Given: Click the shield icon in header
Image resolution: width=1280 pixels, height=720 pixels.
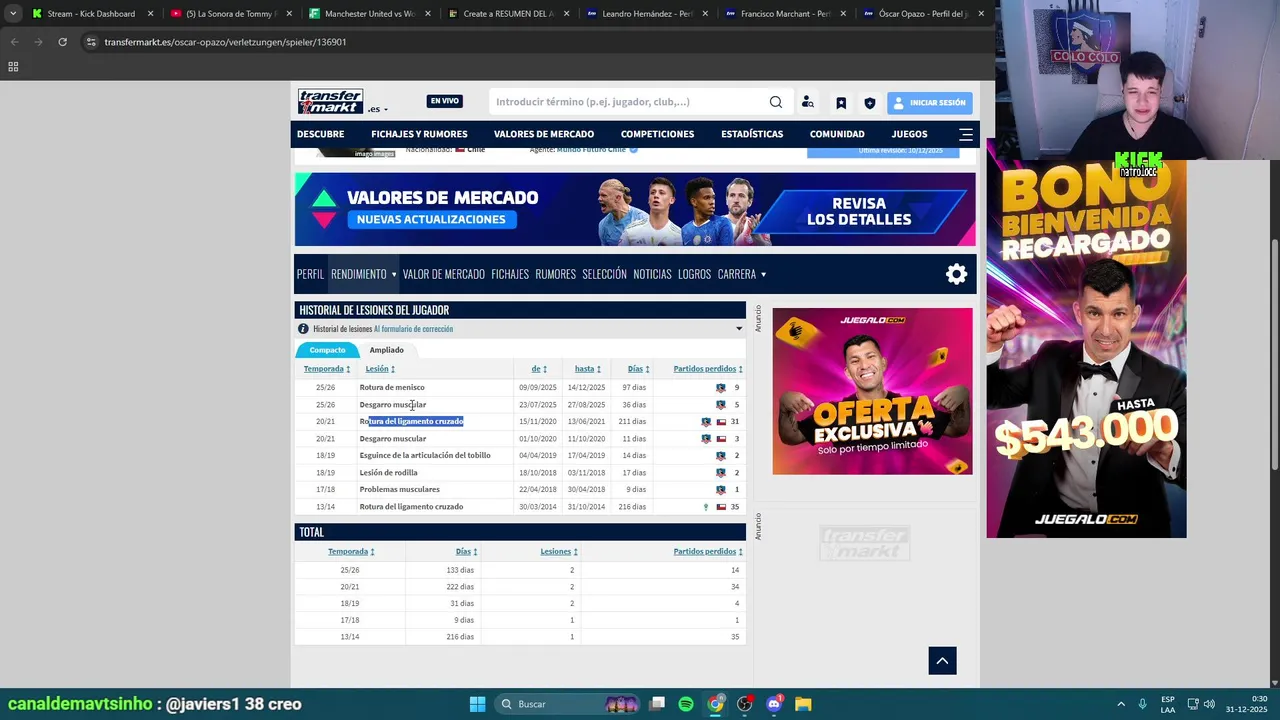Looking at the screenshot, I should click(869, 103).
